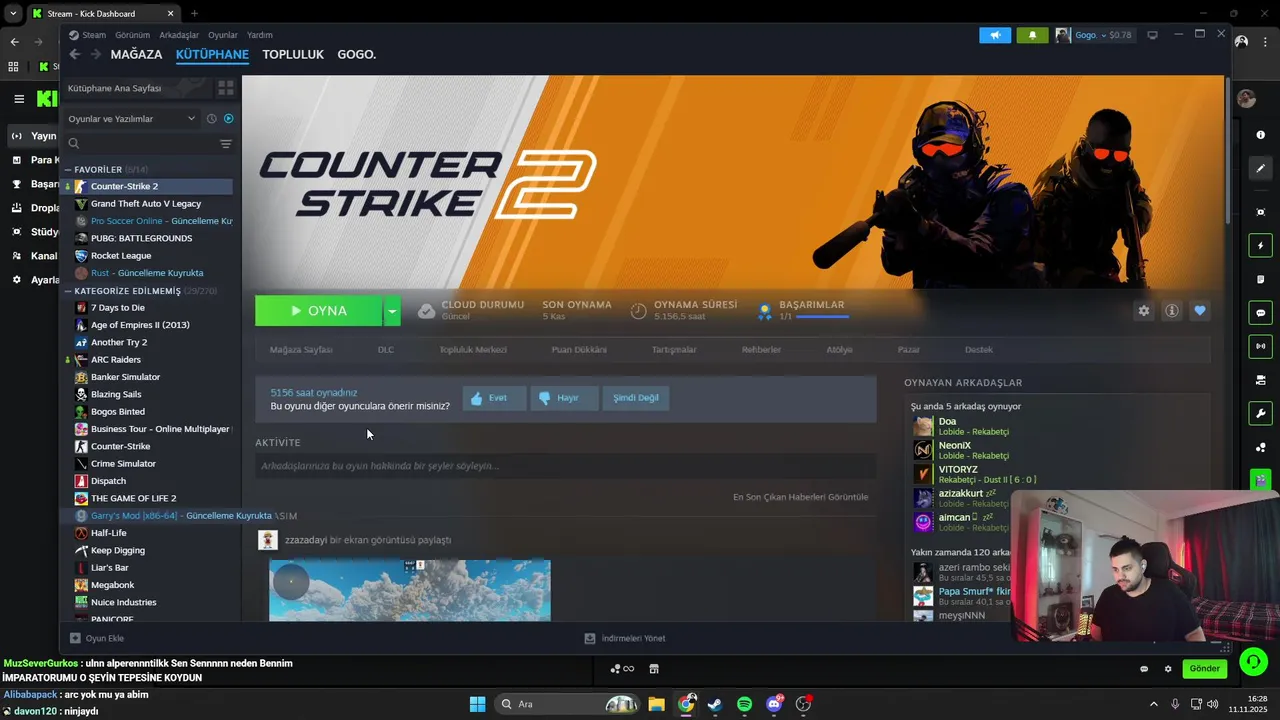Click the activity comment input field

[x=565, y=466]
